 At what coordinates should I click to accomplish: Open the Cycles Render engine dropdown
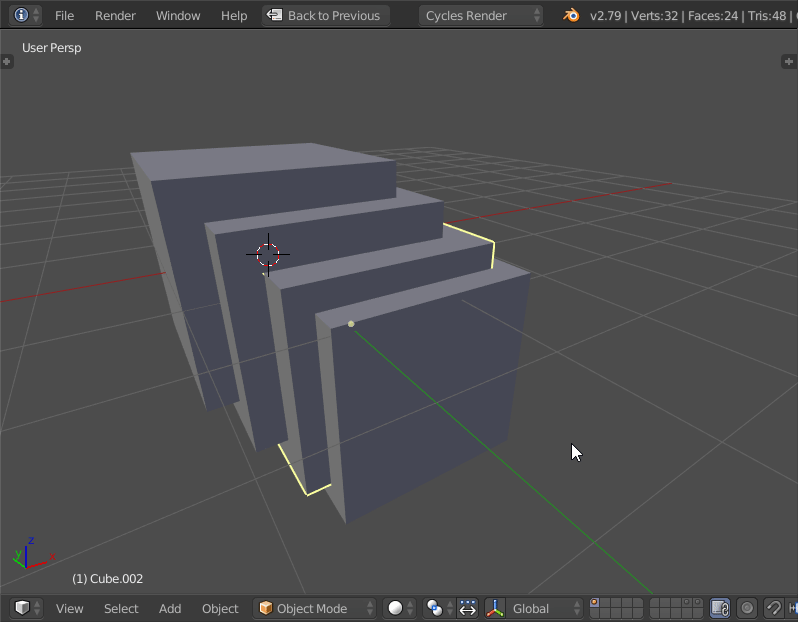click(x=480, y=15)
